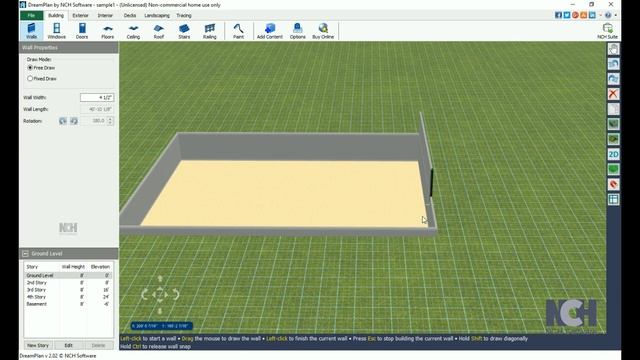This screenshot has width=640, height=360.
Task: Select the Ground Level story row
Action: (68, 276)
